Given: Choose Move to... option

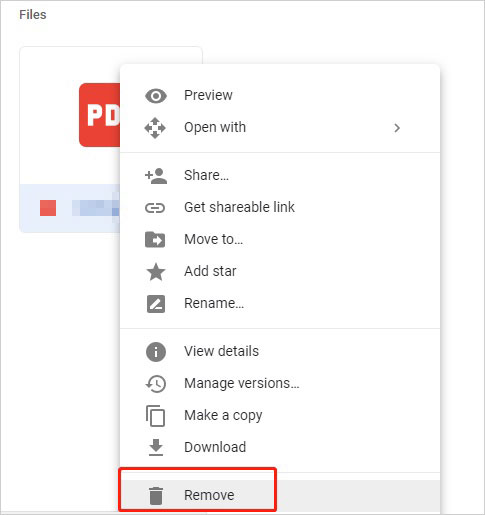Looking at the screenshot, I should point(280,239).
